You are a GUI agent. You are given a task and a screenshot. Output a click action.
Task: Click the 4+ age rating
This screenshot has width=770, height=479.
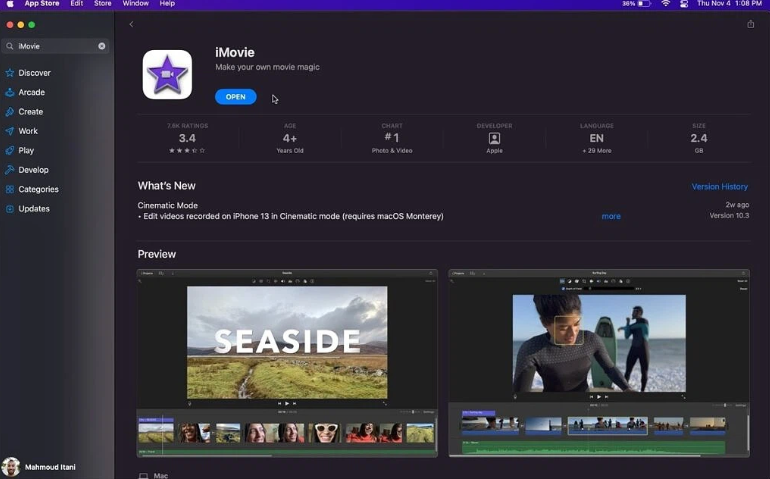(x=290, y=139)
